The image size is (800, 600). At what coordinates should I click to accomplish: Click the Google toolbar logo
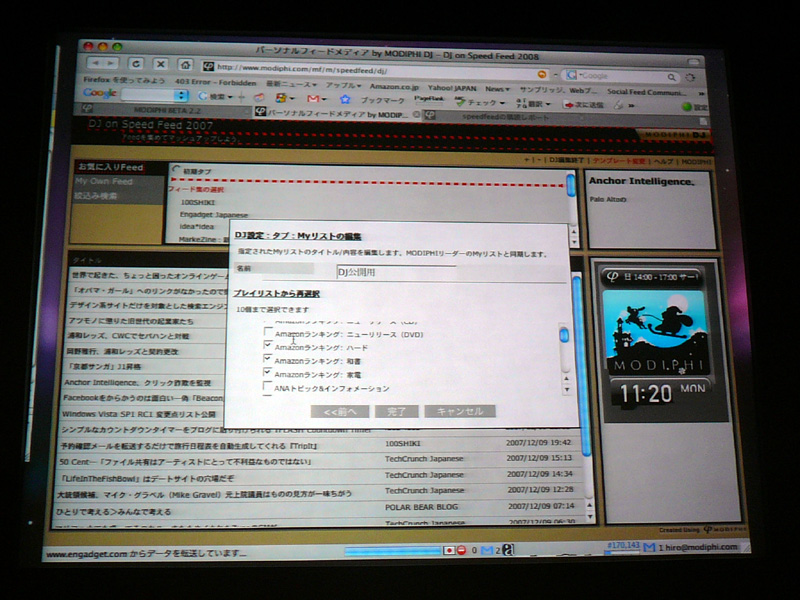(x=100, y=93)
